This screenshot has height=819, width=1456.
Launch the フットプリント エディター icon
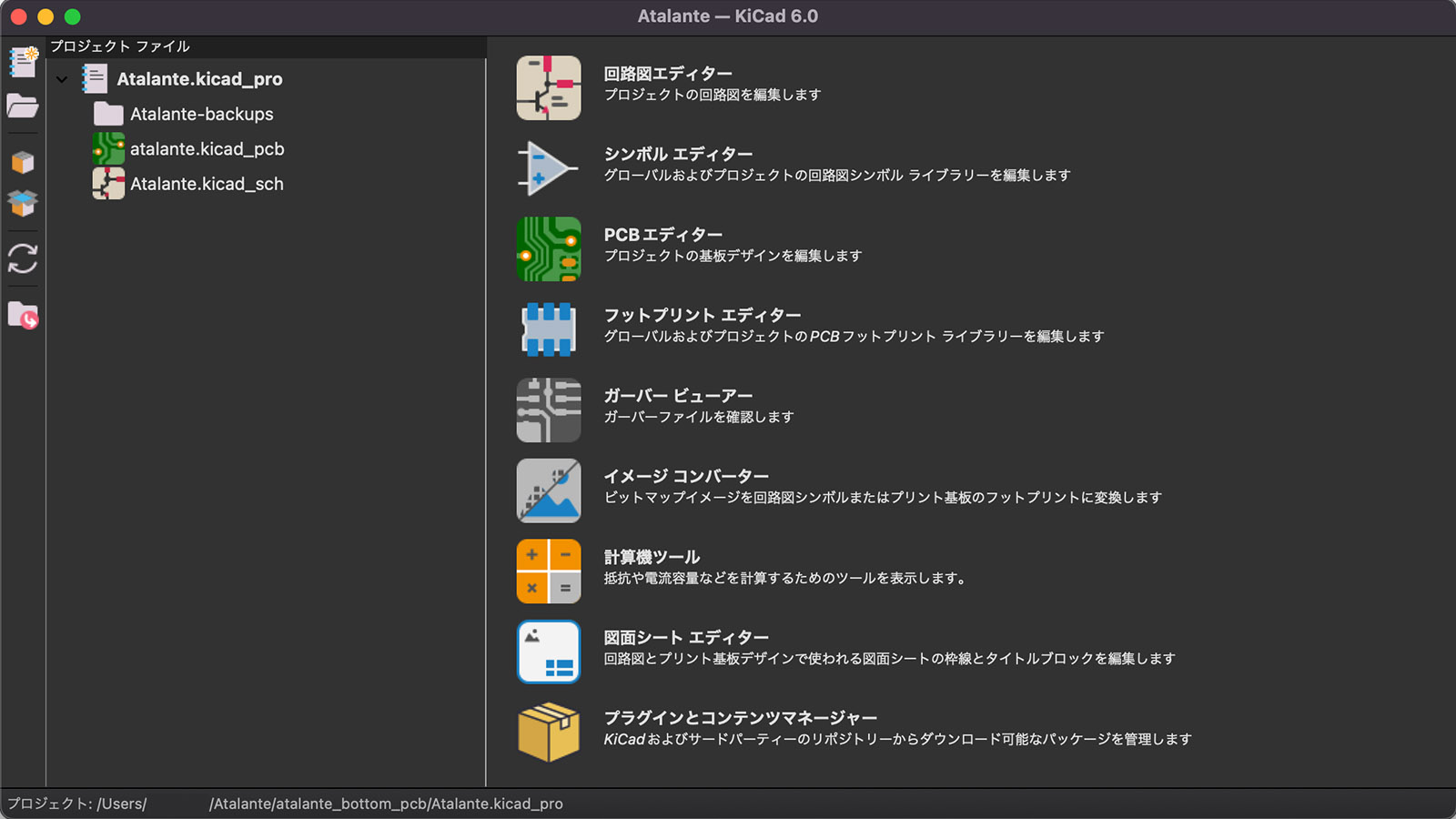(549, 329)
